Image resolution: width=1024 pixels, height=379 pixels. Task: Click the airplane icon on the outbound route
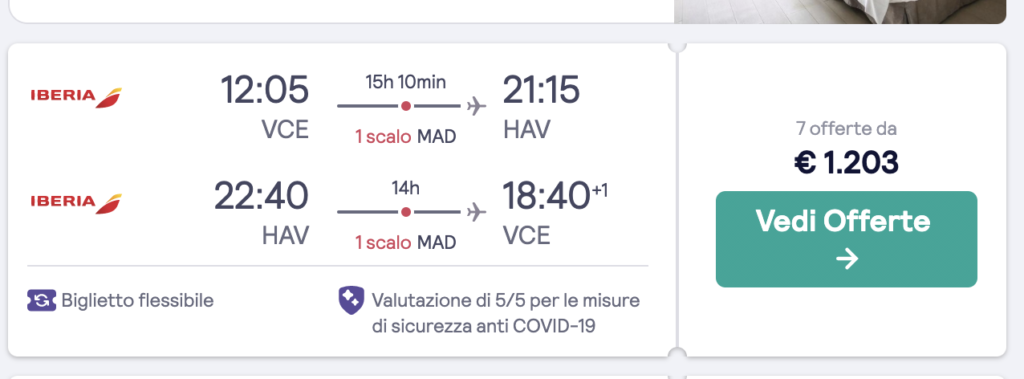[x=477, y=106]
